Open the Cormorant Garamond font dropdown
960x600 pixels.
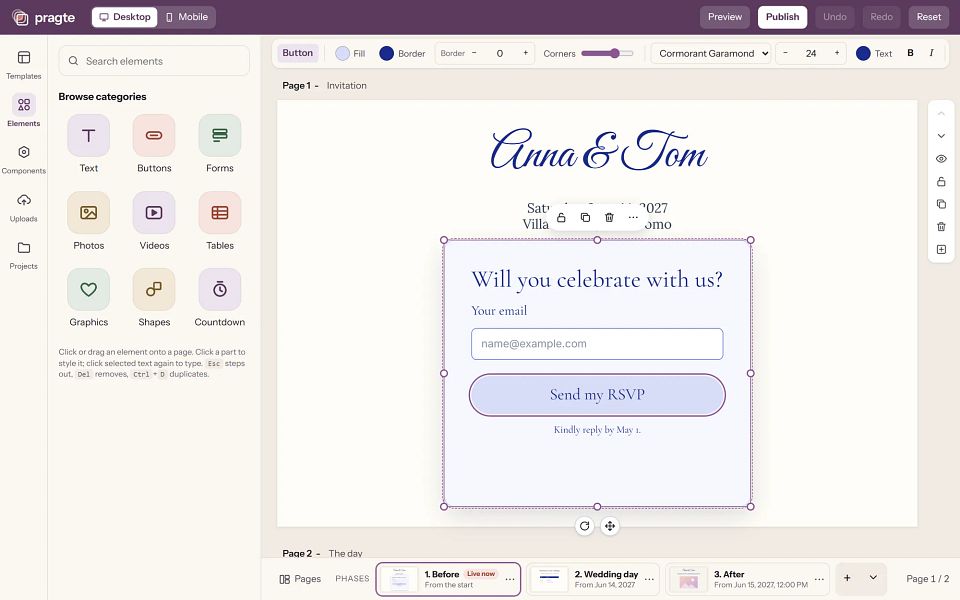click(x=711, y=53)
